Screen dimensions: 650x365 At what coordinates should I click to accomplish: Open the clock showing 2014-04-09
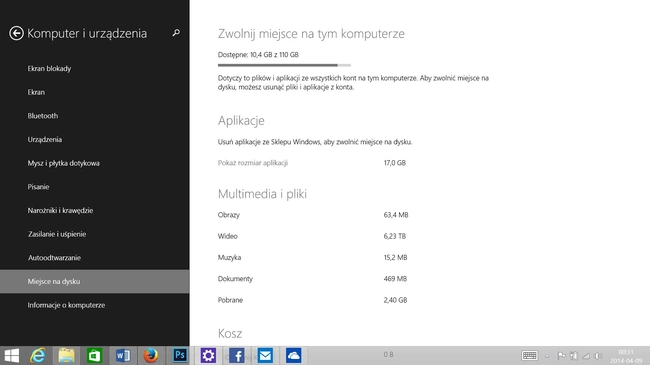coord(626,356)
